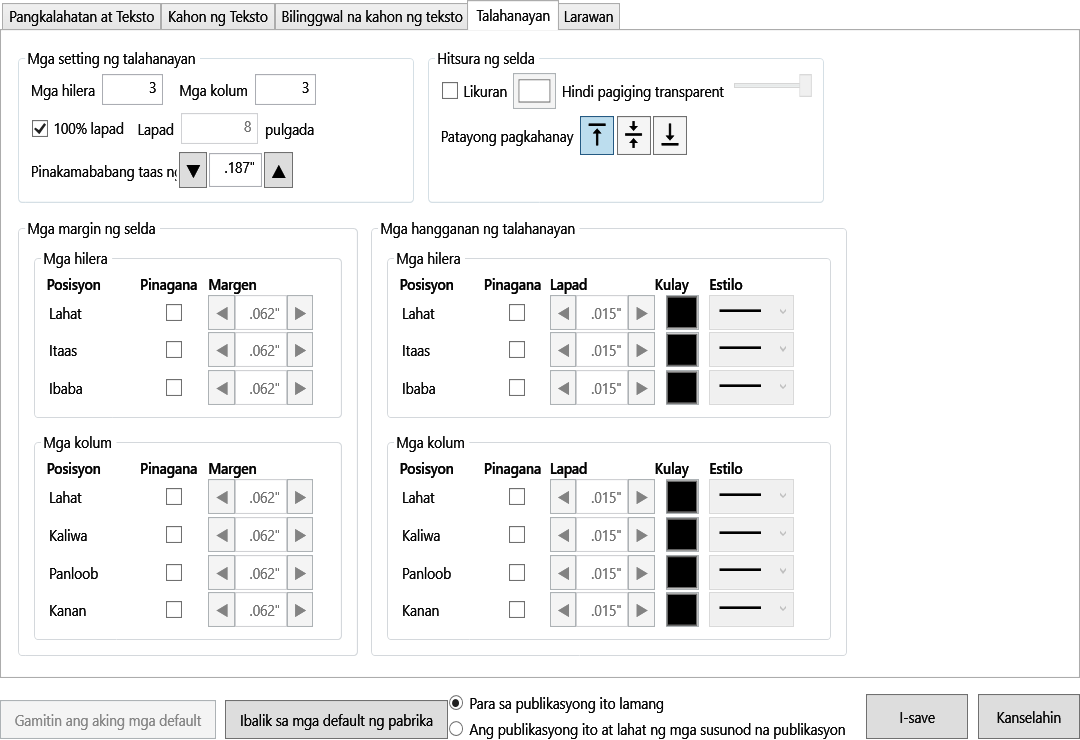The height and width of the screenshot is (740, 1080).
Task: Focus the Mga kolum number field
Action: click(285, 90)
